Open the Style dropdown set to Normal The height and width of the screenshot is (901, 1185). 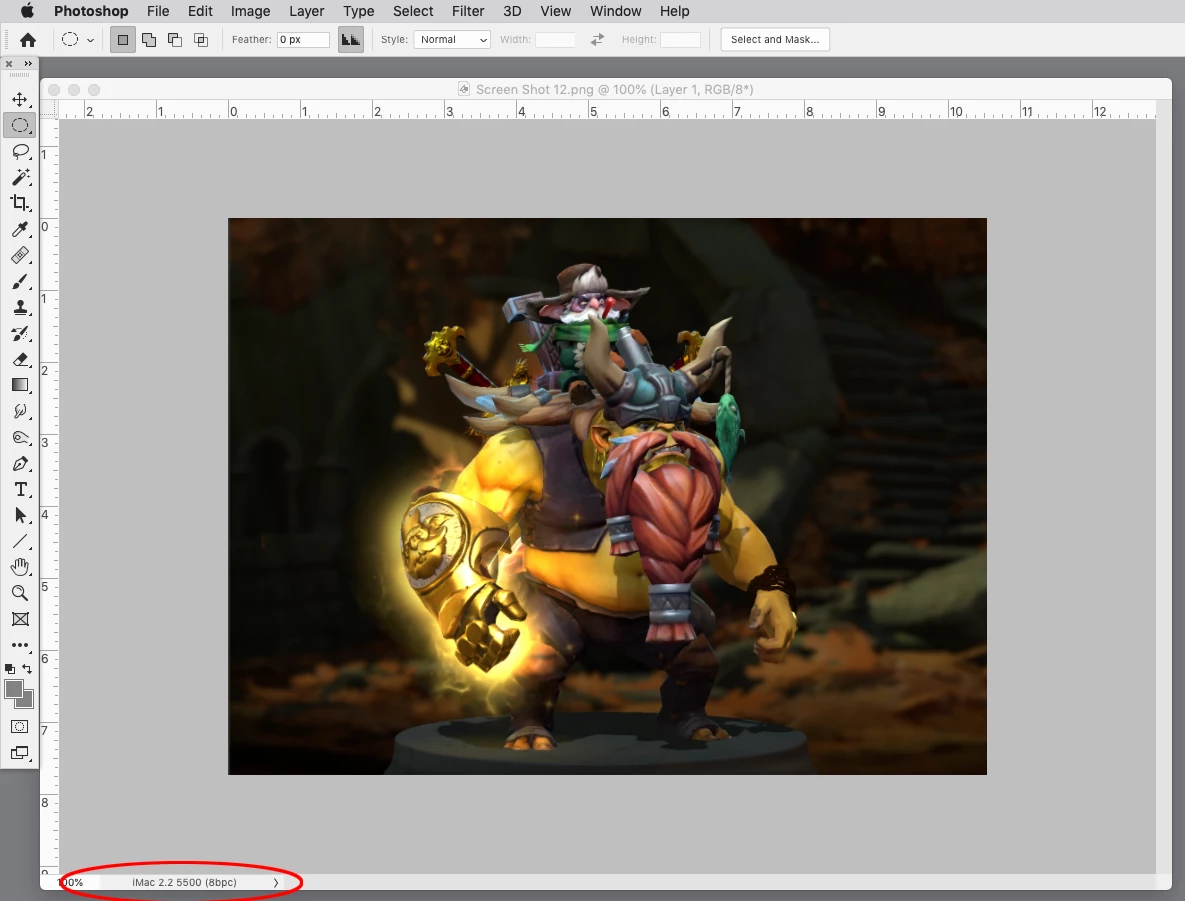452,39
